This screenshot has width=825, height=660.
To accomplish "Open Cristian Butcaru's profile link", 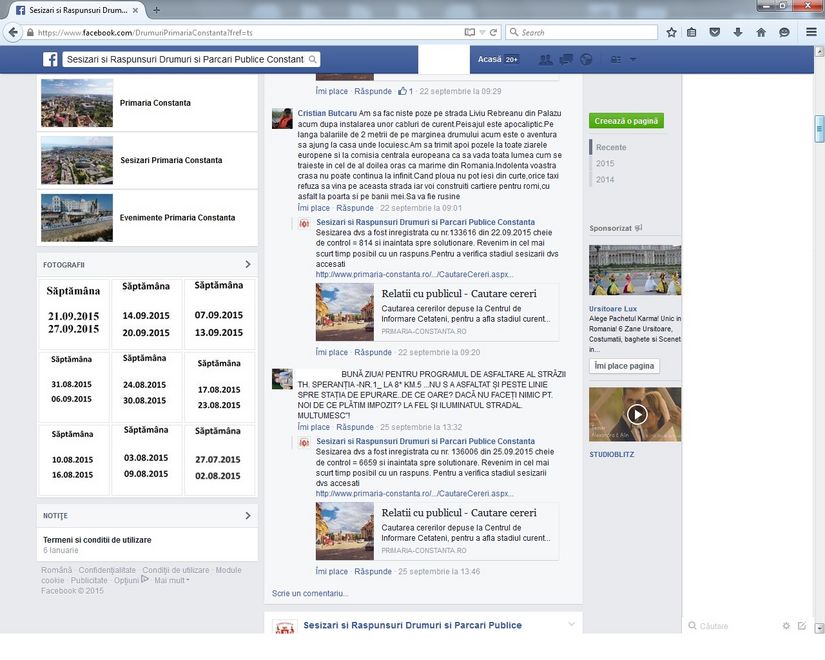I will click(x=327, y=113).
